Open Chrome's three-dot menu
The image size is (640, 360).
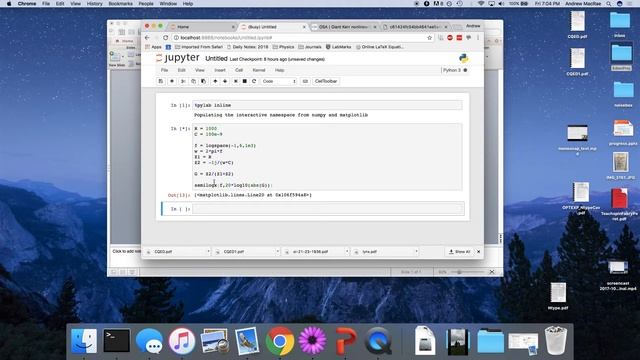[478, 38]
